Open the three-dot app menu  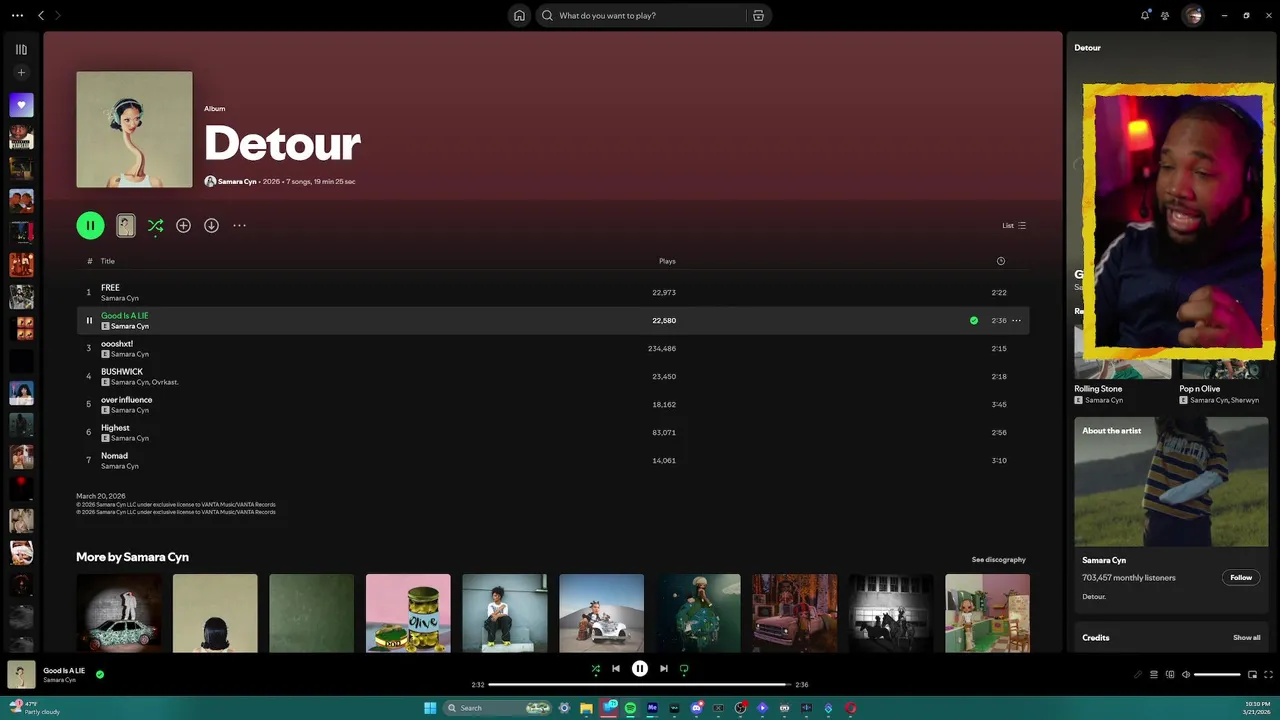[17, 15]
